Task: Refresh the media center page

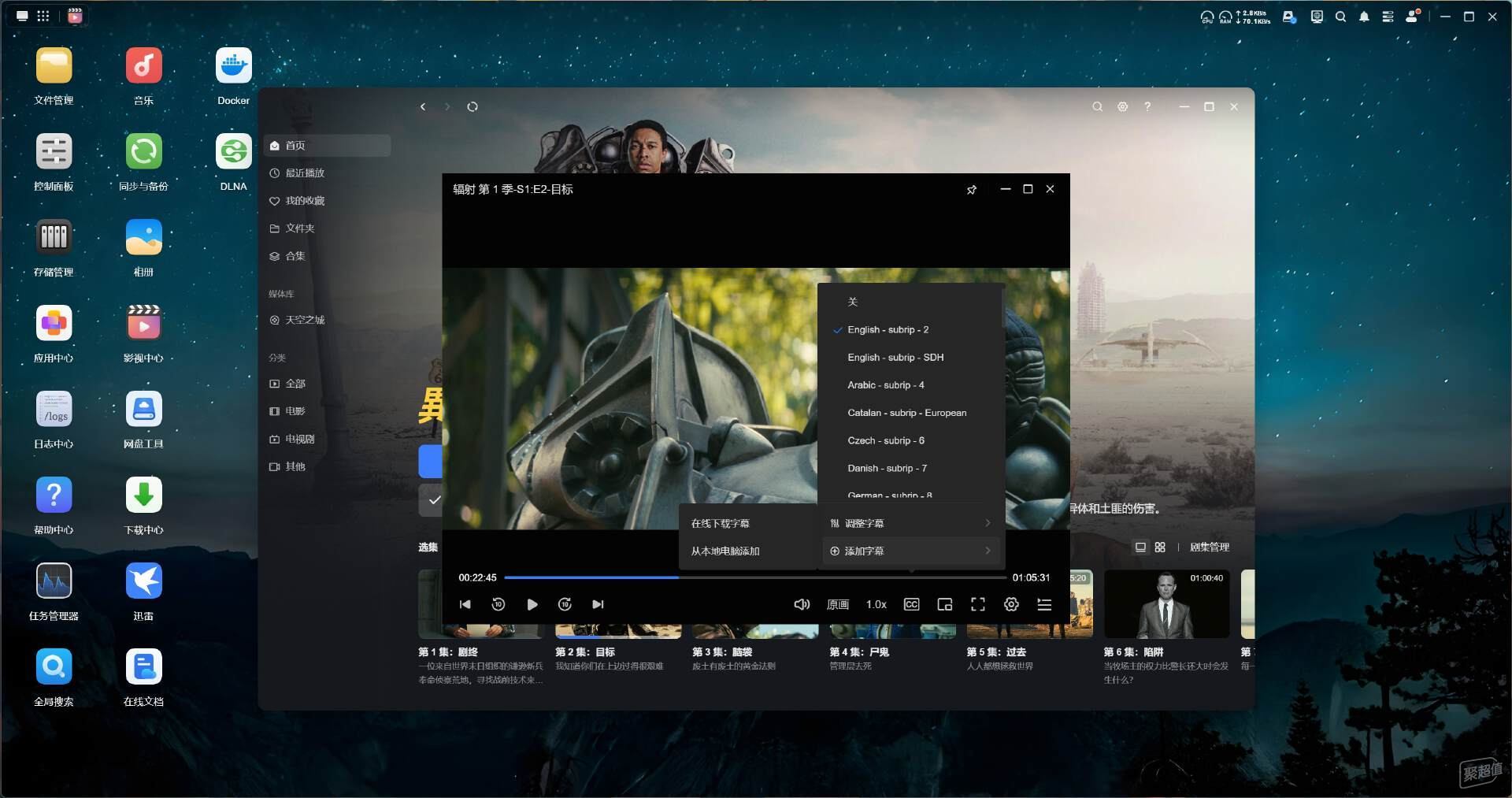Action: (472, 106)
